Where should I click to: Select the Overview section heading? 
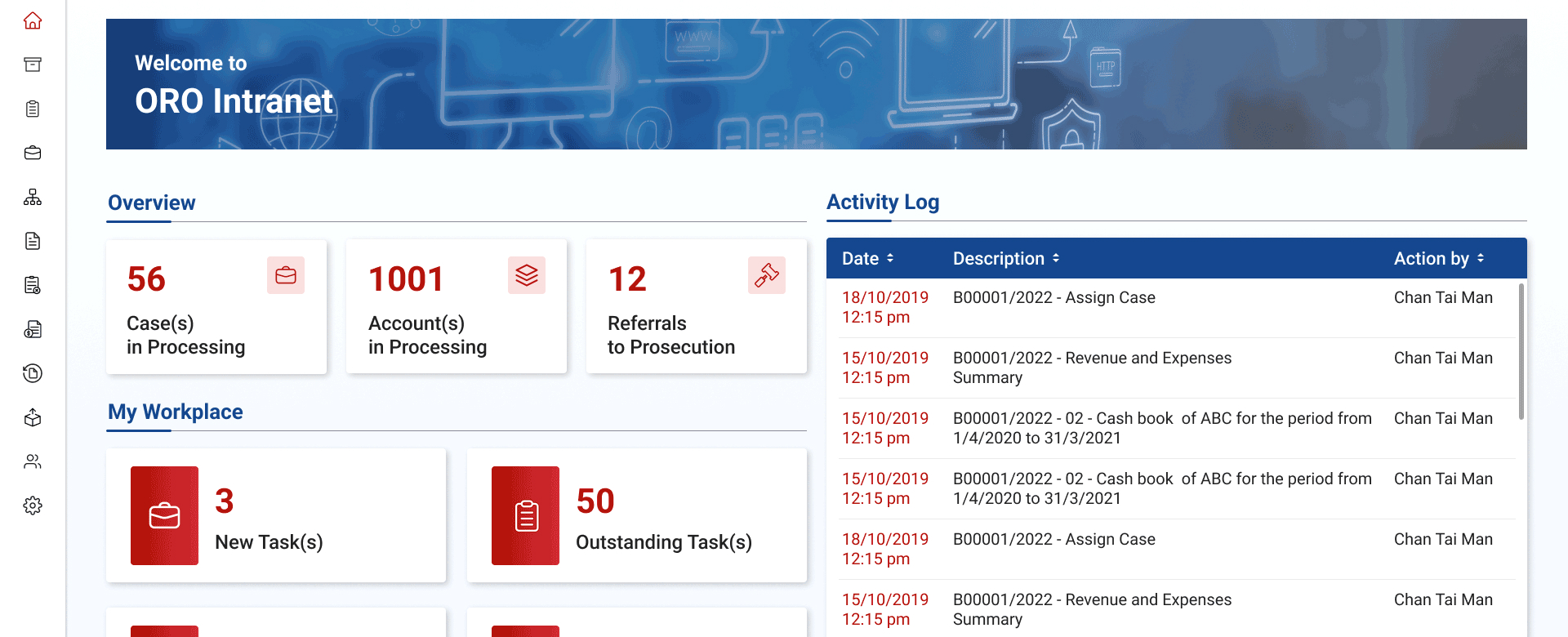click(152, 203)
